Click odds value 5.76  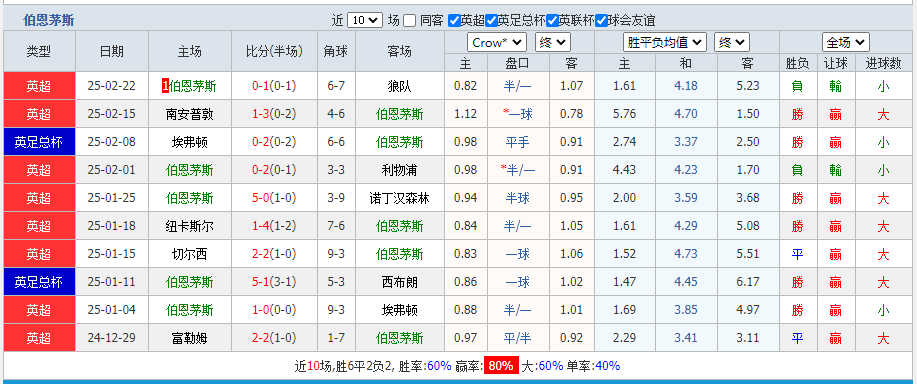tap(625, 114)
